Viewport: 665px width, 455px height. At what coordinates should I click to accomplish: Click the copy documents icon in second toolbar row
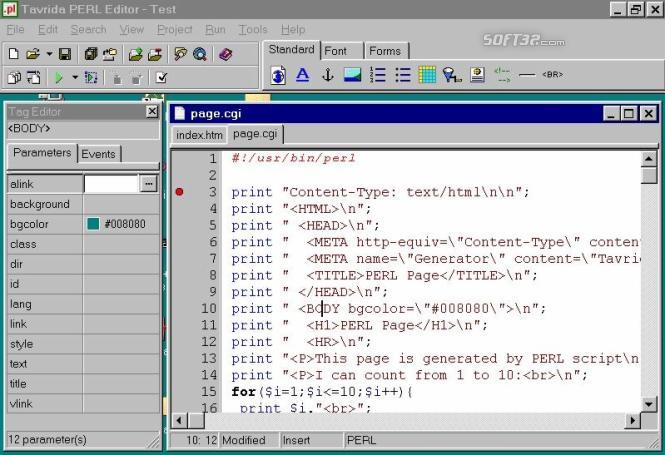click(14, 78)
